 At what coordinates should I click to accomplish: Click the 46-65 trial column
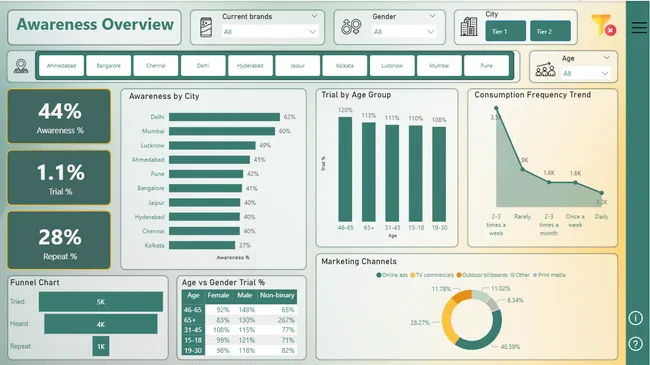345,169
